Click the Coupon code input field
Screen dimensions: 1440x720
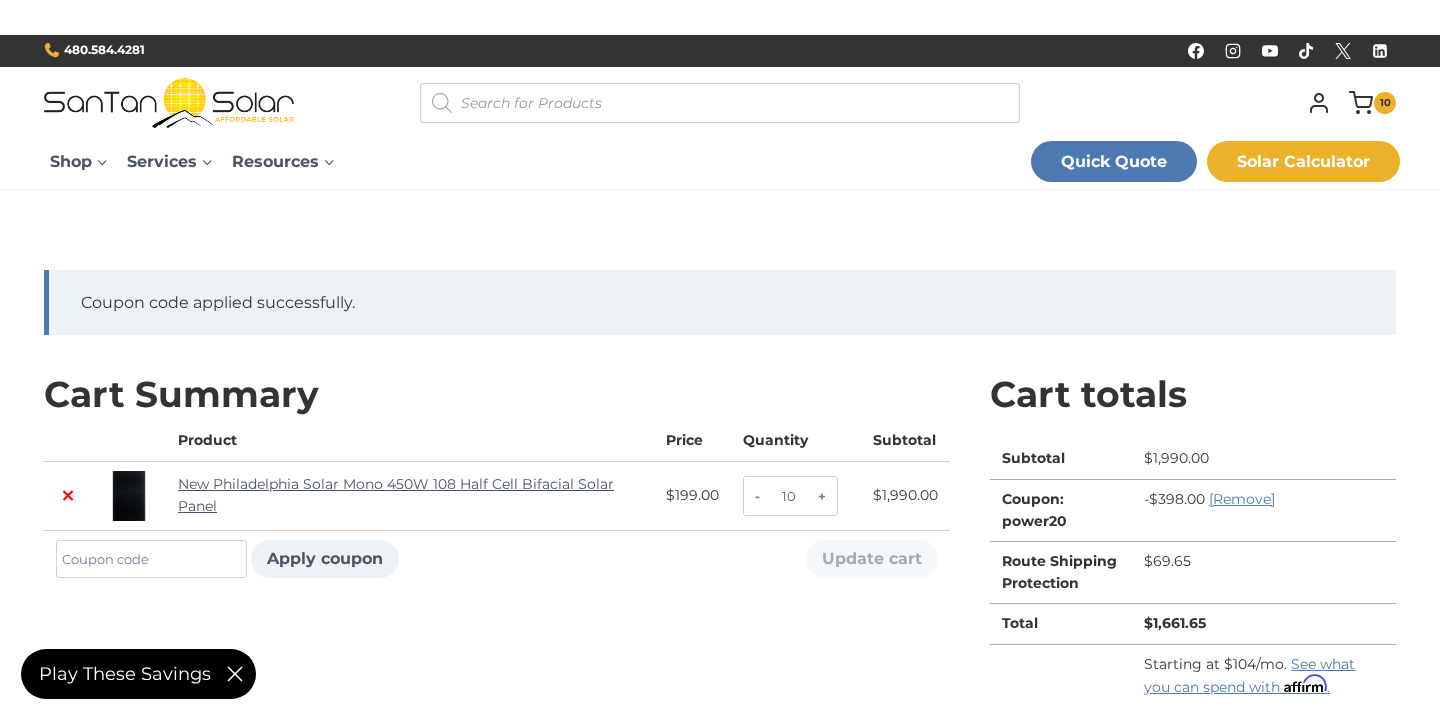tap(151, 559)
